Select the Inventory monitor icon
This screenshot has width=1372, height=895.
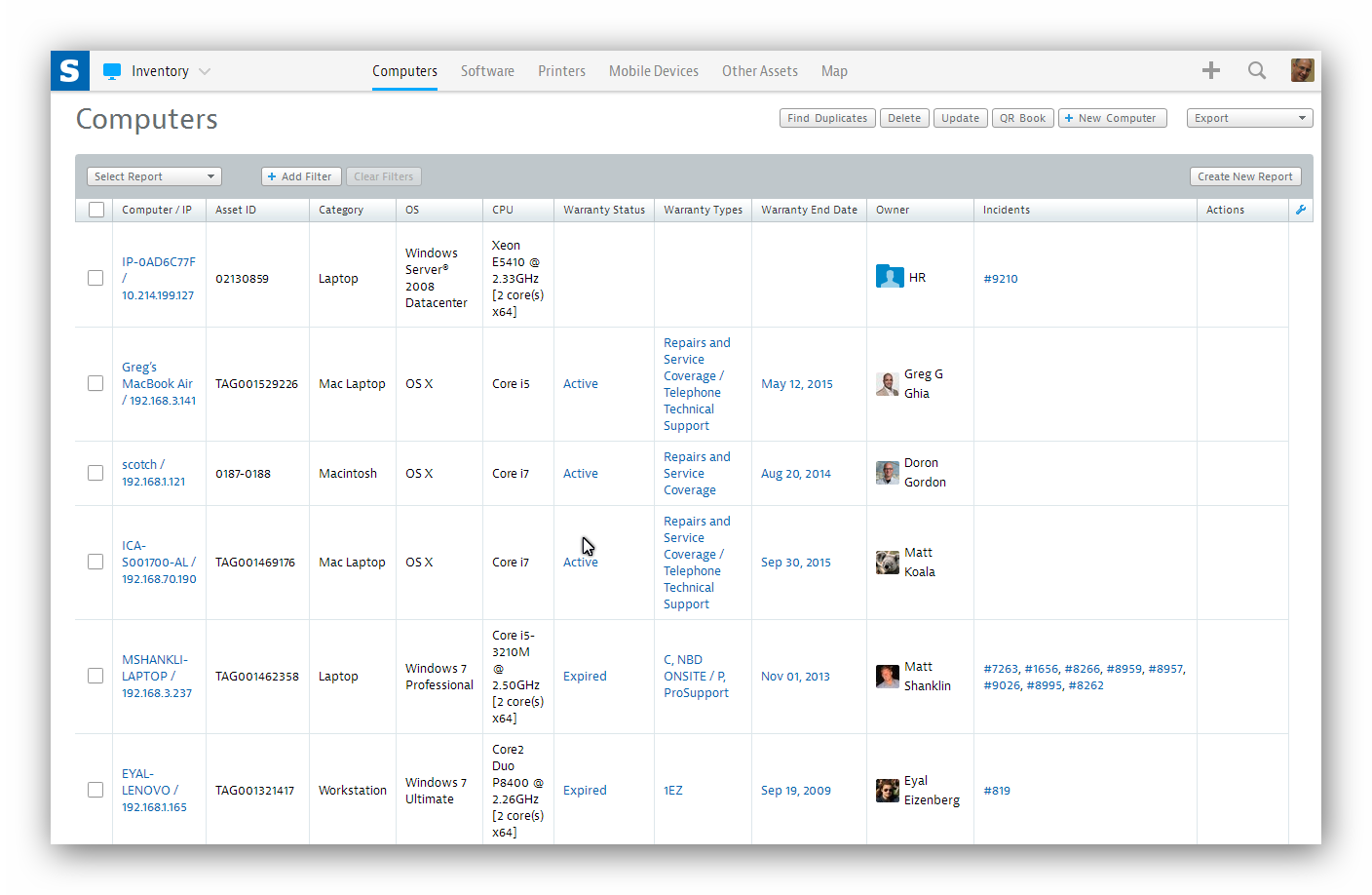112,69
